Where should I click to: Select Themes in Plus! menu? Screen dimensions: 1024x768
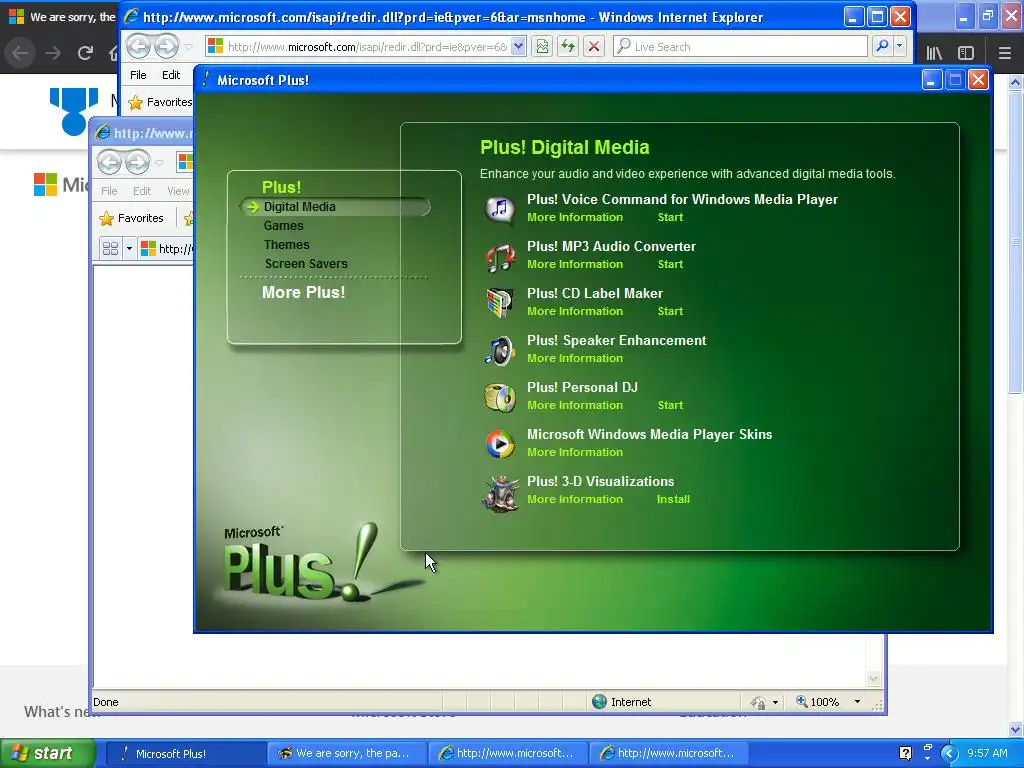287,244
